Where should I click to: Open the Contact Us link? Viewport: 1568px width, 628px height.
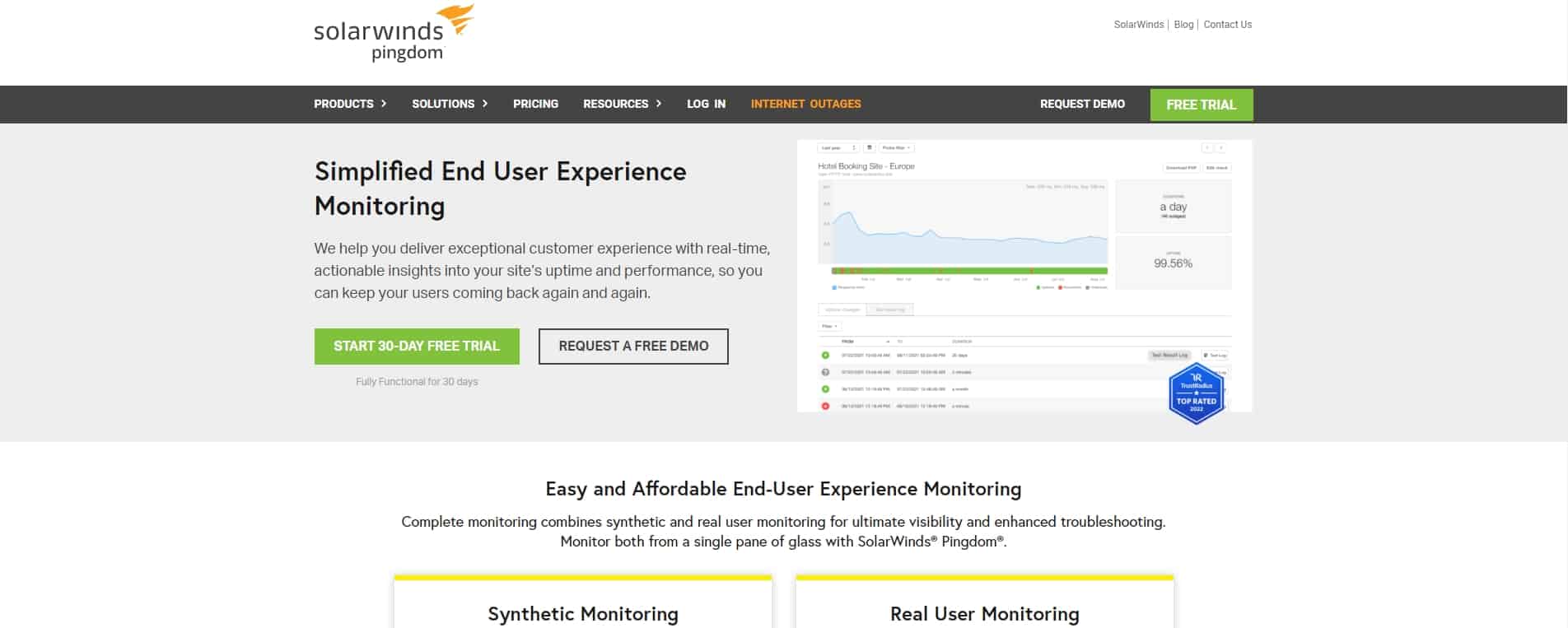click(x=1227, y=25)
